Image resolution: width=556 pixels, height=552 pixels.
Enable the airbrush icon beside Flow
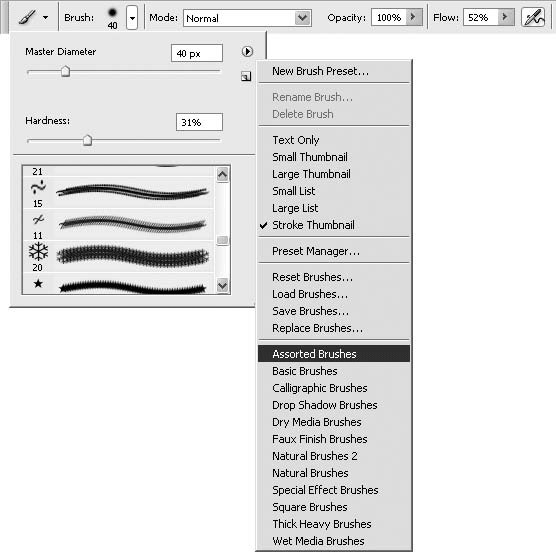533,17
